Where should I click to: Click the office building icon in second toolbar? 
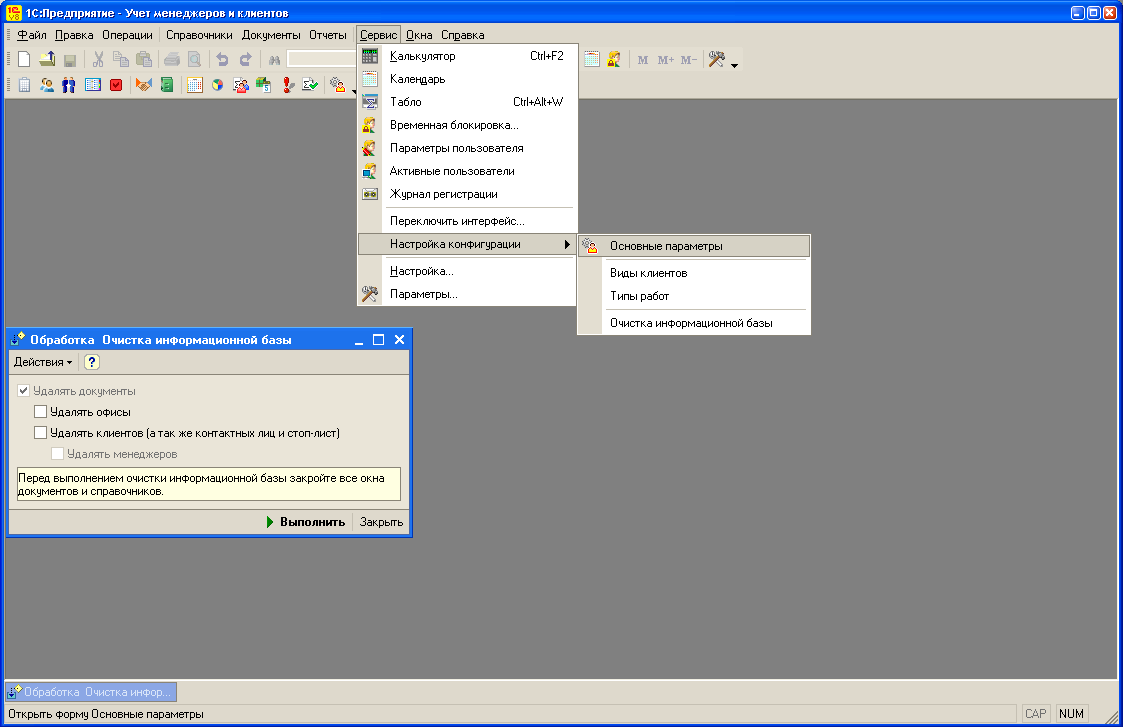[24, 85]
